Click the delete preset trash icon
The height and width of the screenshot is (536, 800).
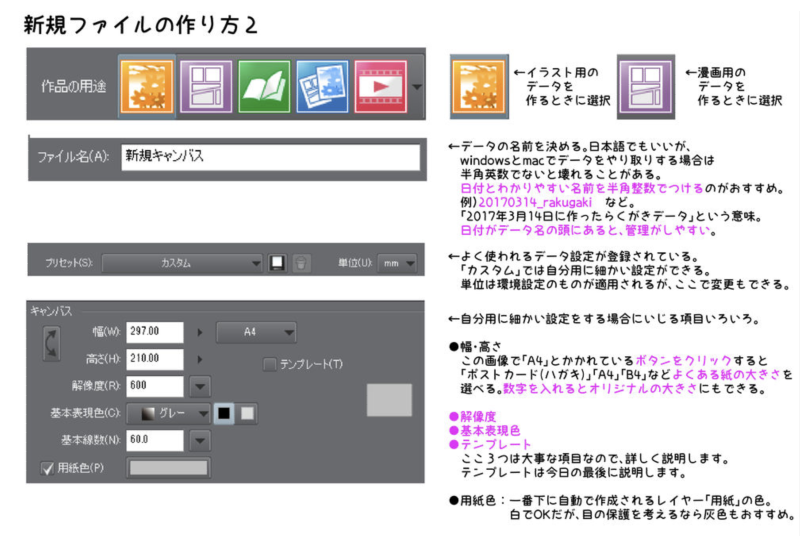coord(301,263)
